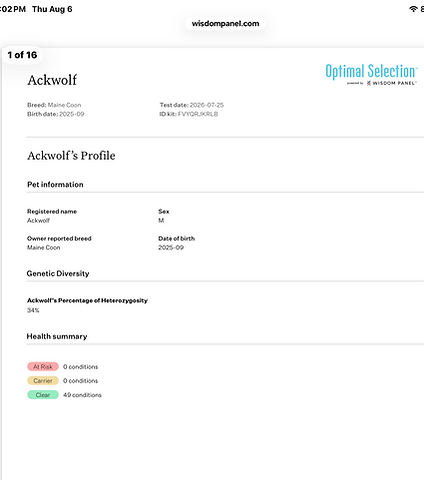Viewport: 424px width, 480px height.
Task: Click the Wisdom Panel logo mark
Action: tap(369, 83)
